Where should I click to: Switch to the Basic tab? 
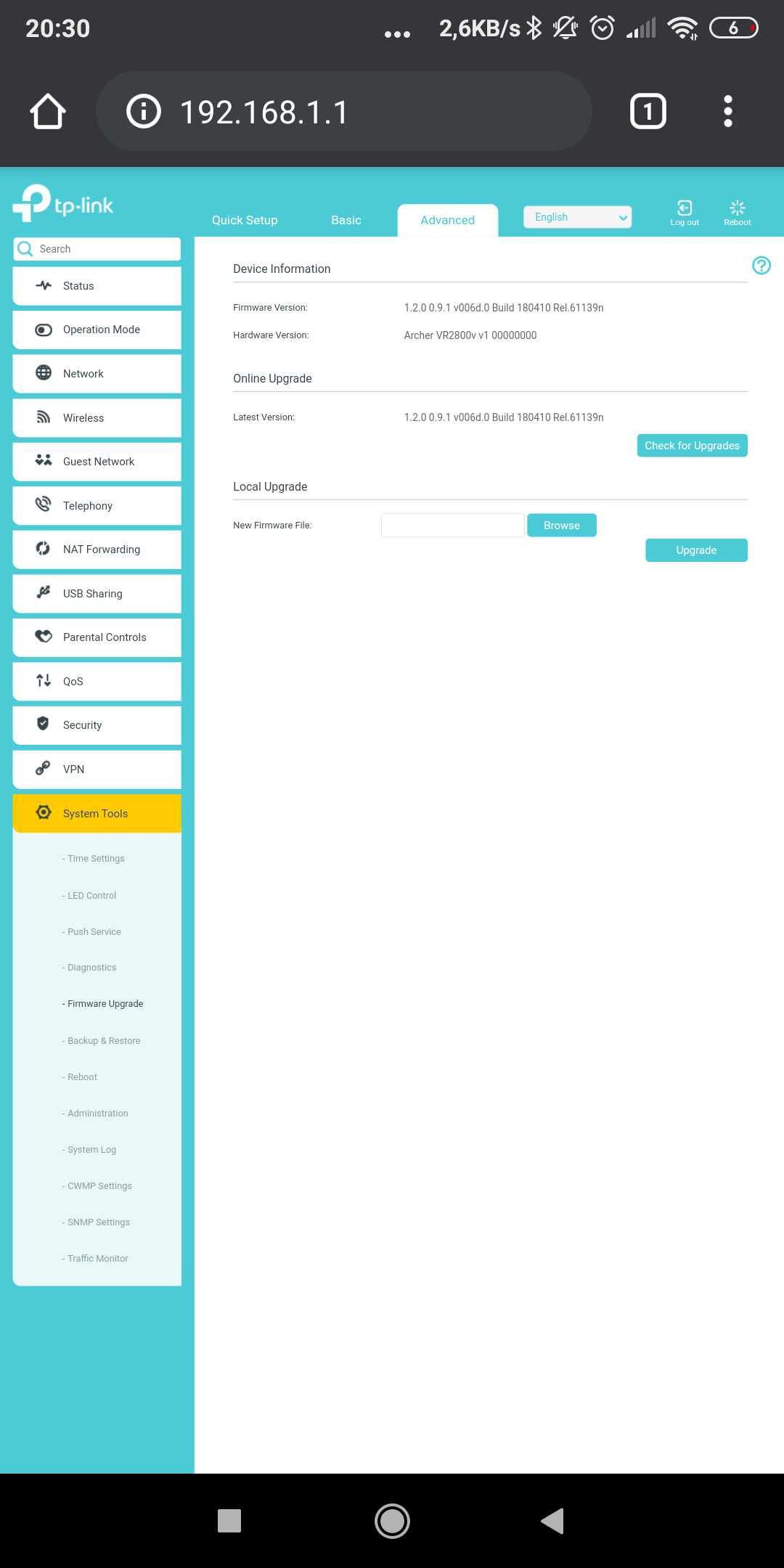346,221
